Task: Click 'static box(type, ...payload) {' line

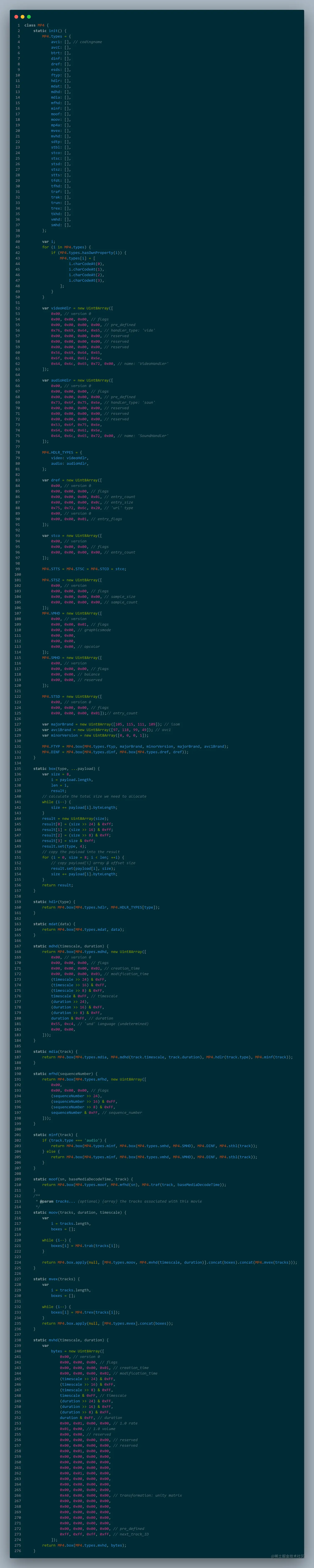Action: [66, 769]
